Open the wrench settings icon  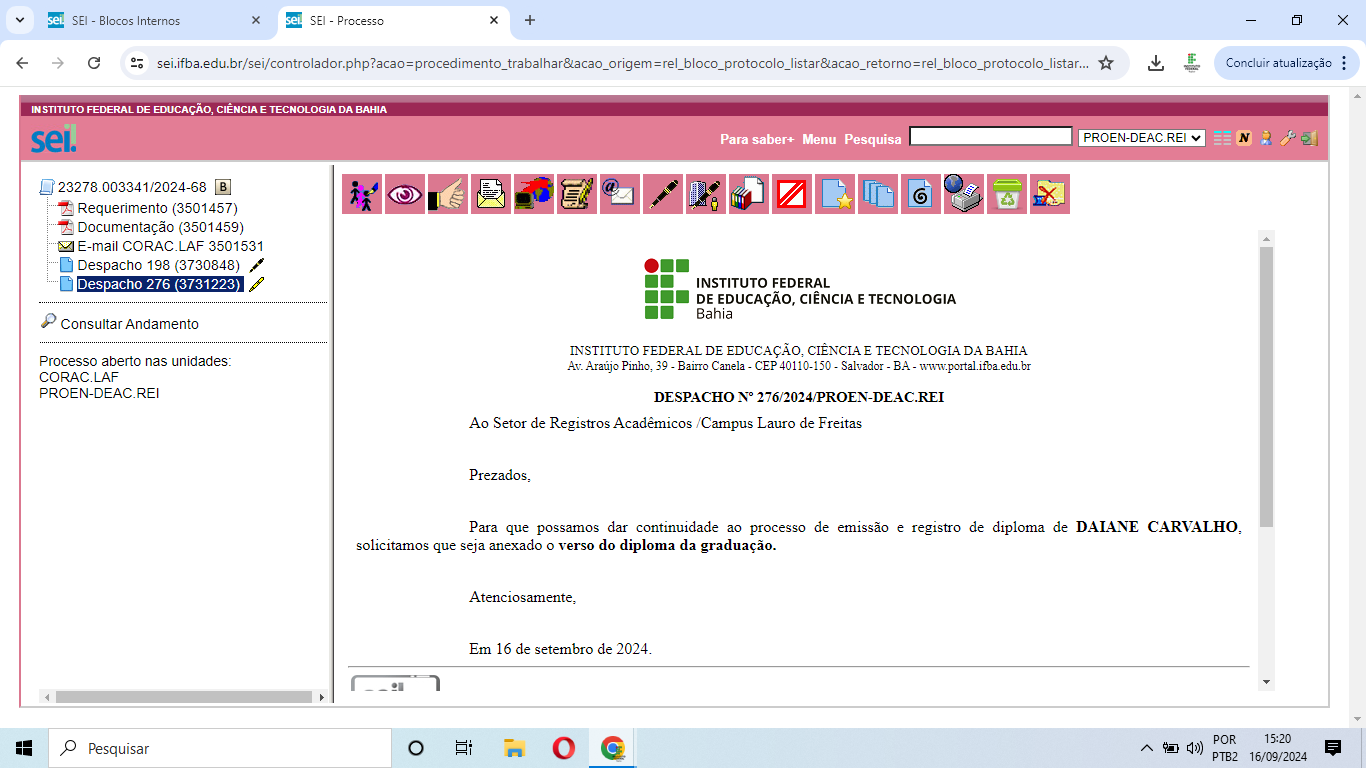[1288, 138]
